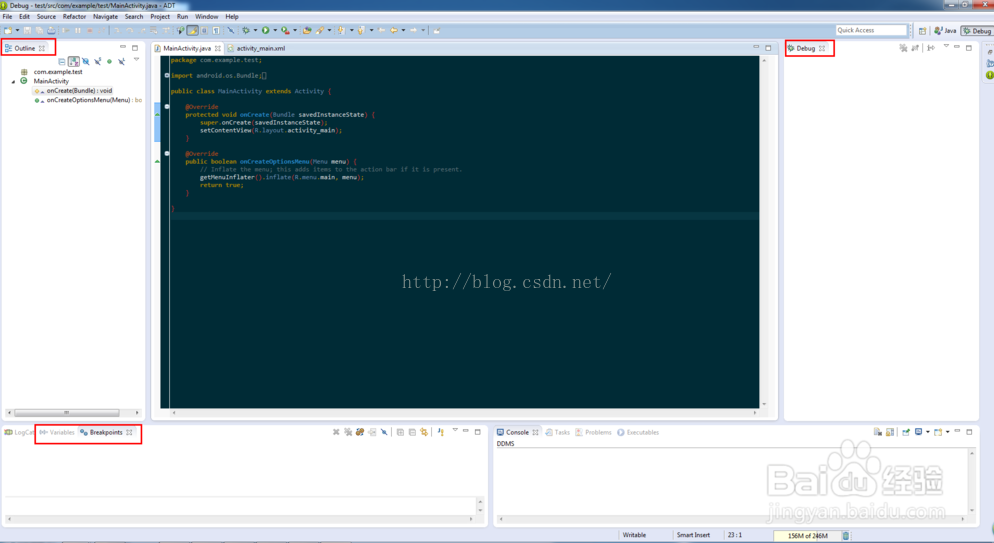The width and height of the screenshot is (994, 543).
Task: Toggle Show Whitespace Characters in the toolbar
Action: tap(216, 30)
